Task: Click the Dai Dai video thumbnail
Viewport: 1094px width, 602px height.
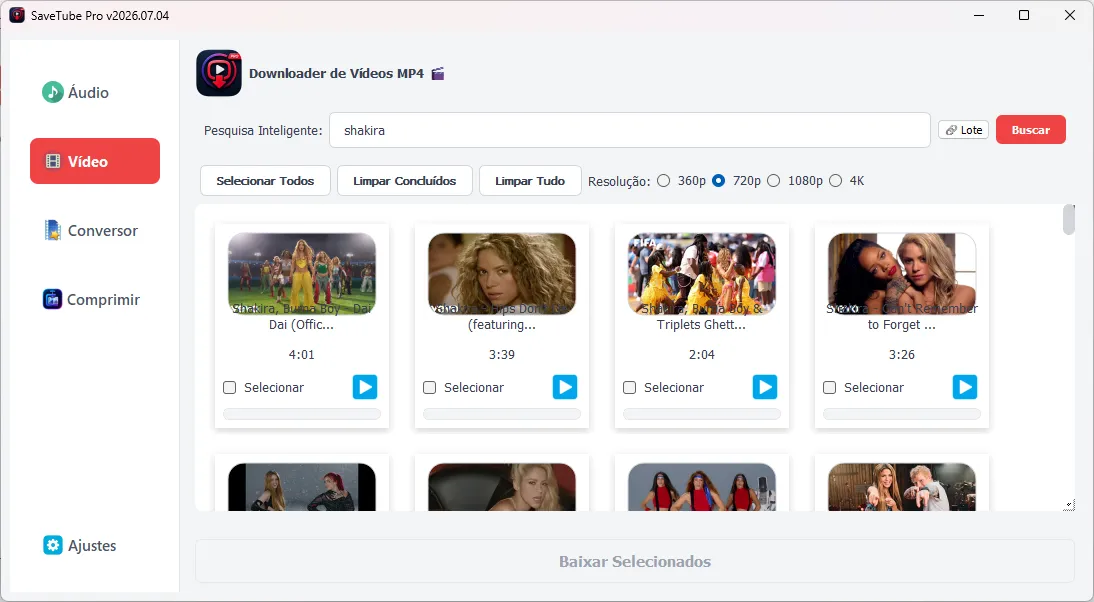Action: (302, 273)
